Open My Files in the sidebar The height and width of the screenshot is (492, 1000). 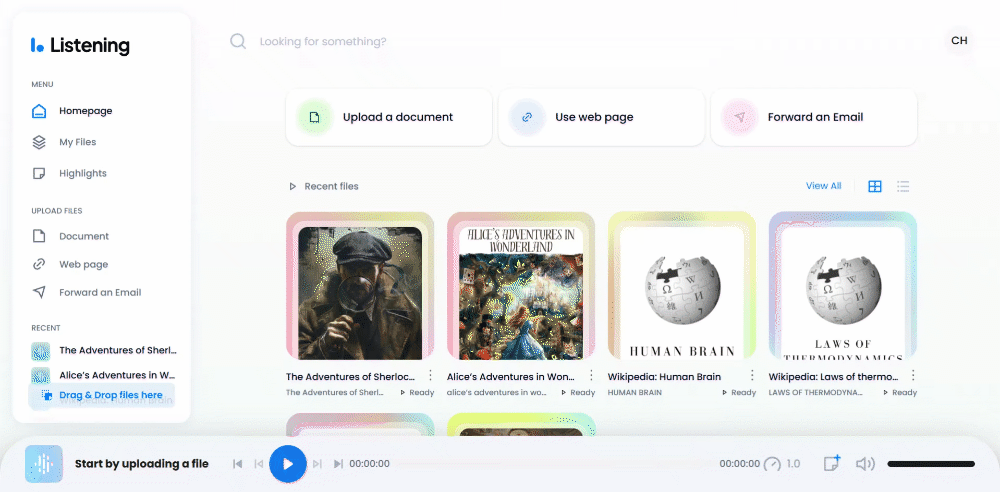(78, 142)
